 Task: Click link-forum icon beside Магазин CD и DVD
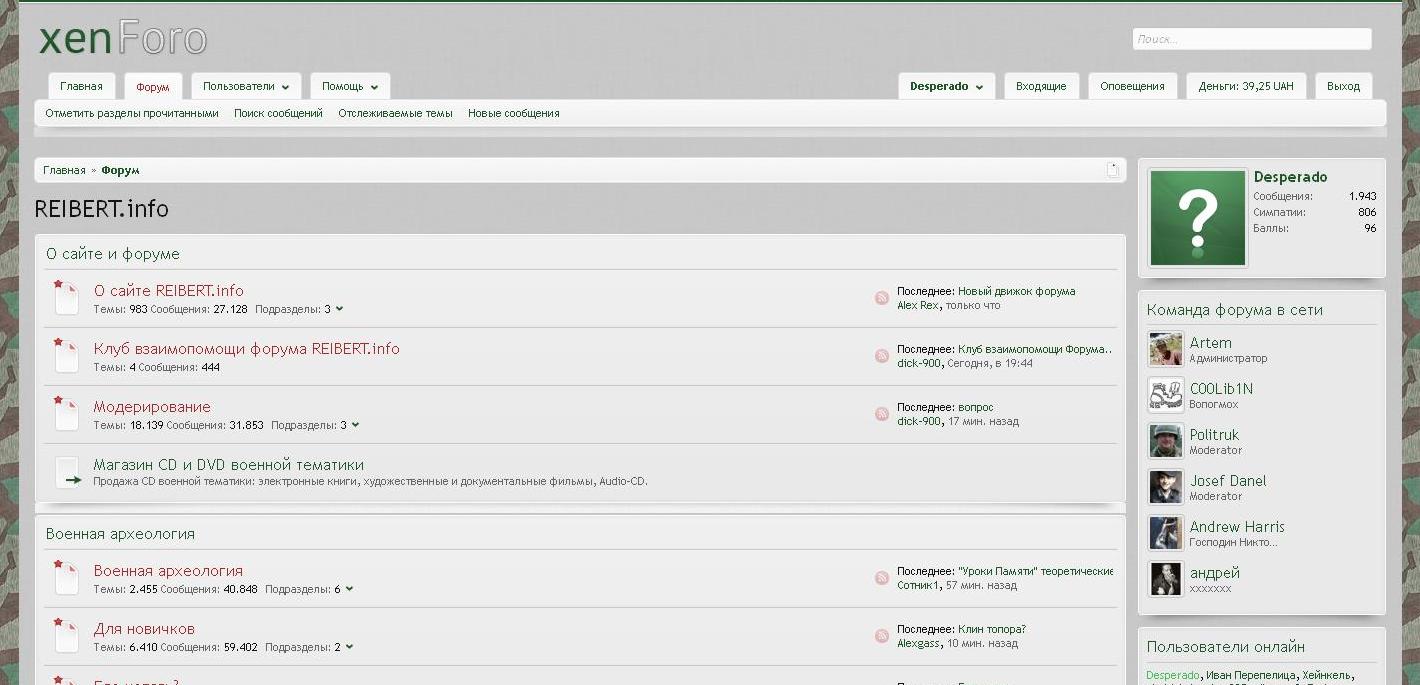(66, 472)
